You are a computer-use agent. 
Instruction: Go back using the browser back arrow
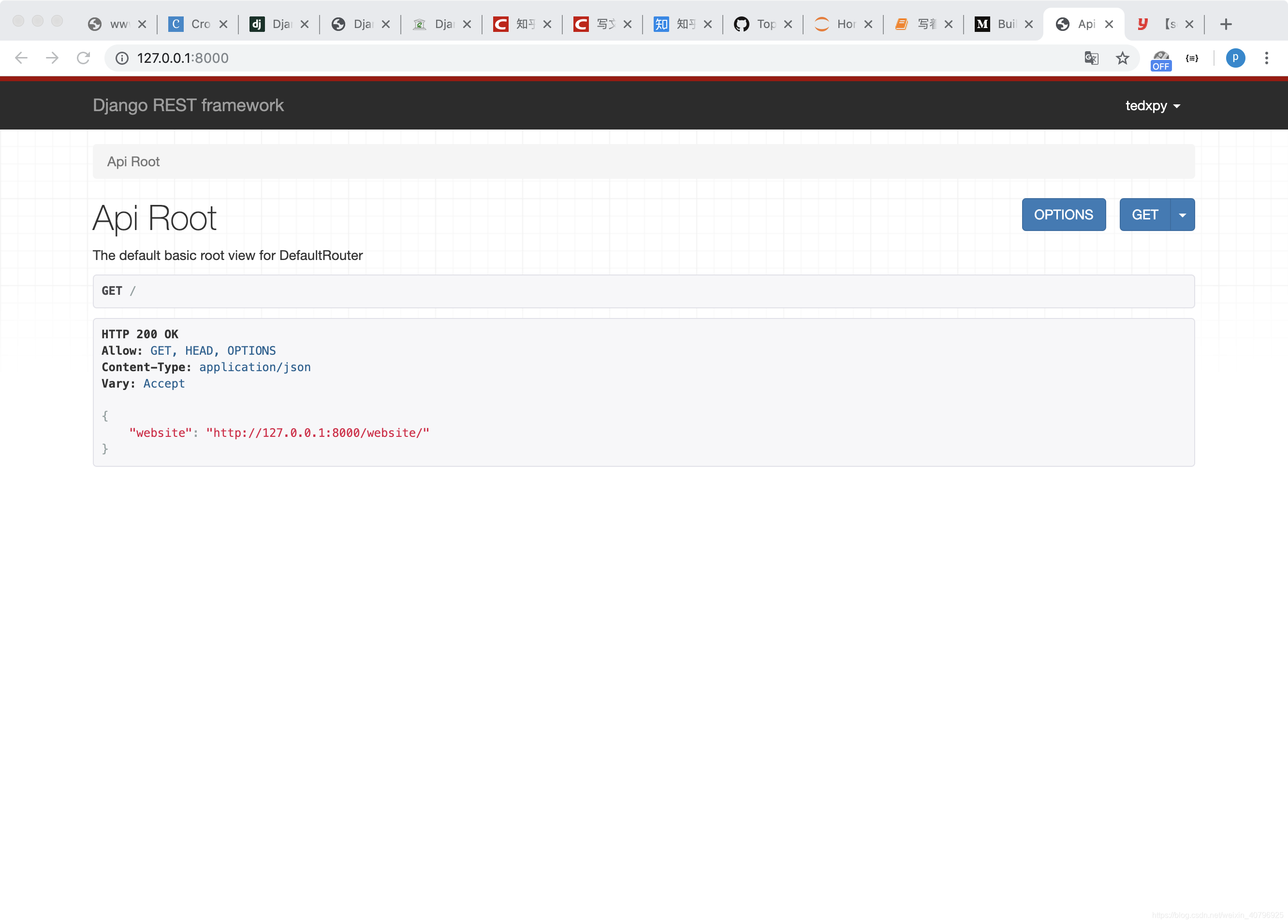[21, 58]
